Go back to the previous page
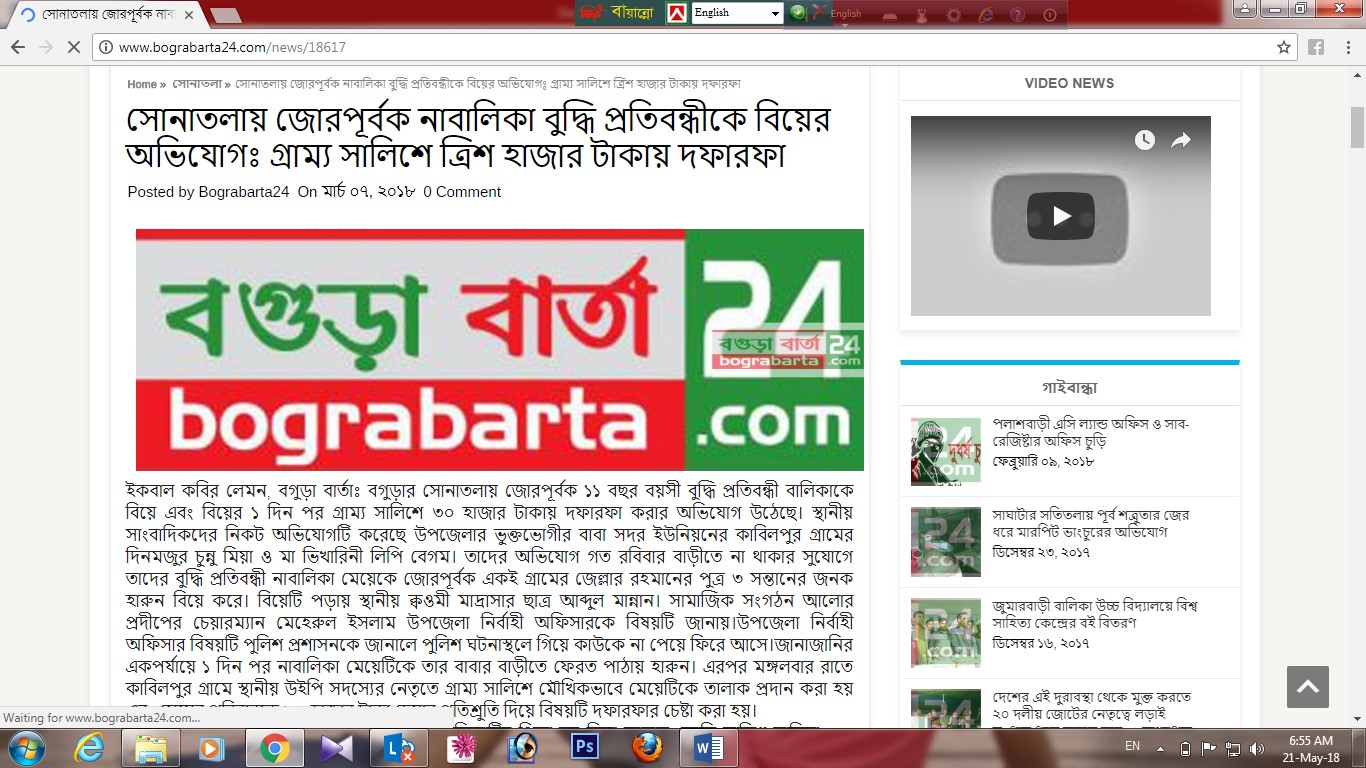The image size is (1366, 768). coord(18,47)
